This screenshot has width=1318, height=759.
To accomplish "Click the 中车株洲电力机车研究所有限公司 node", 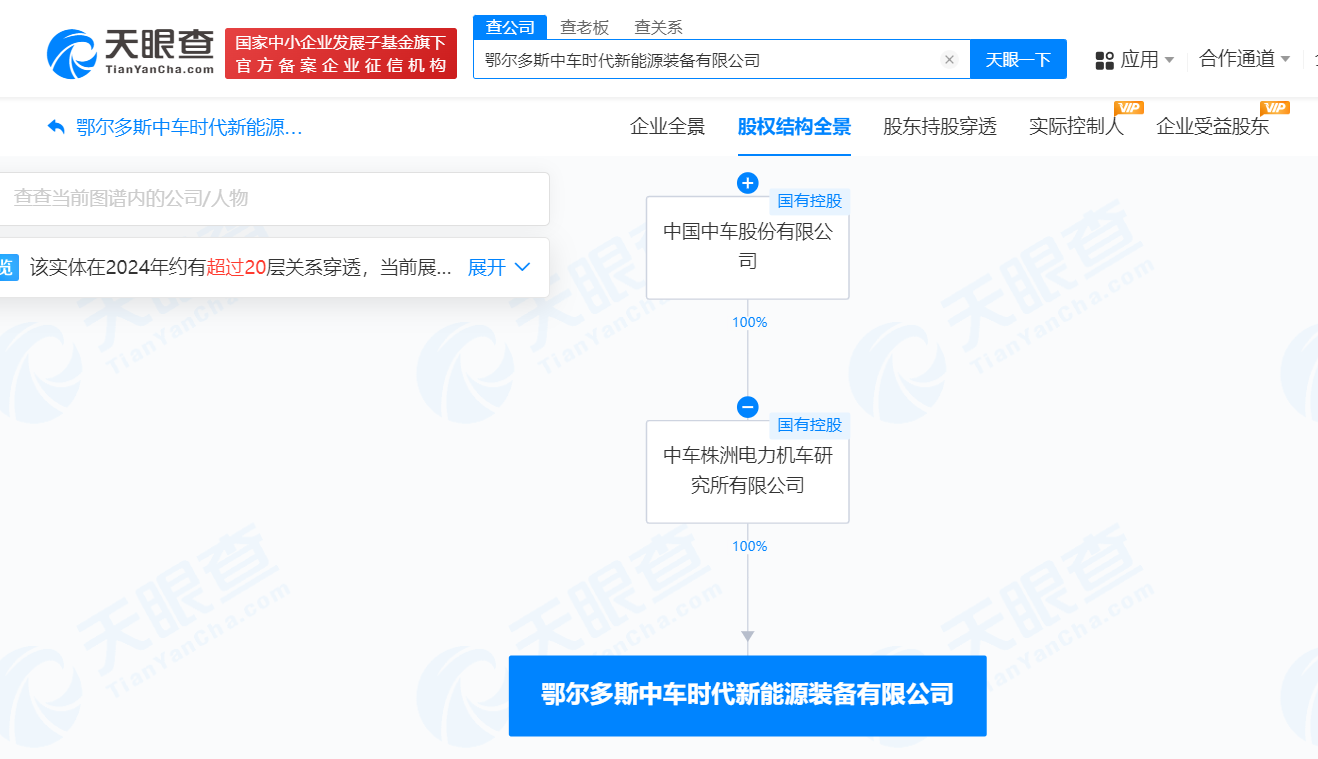I will 747,471.
